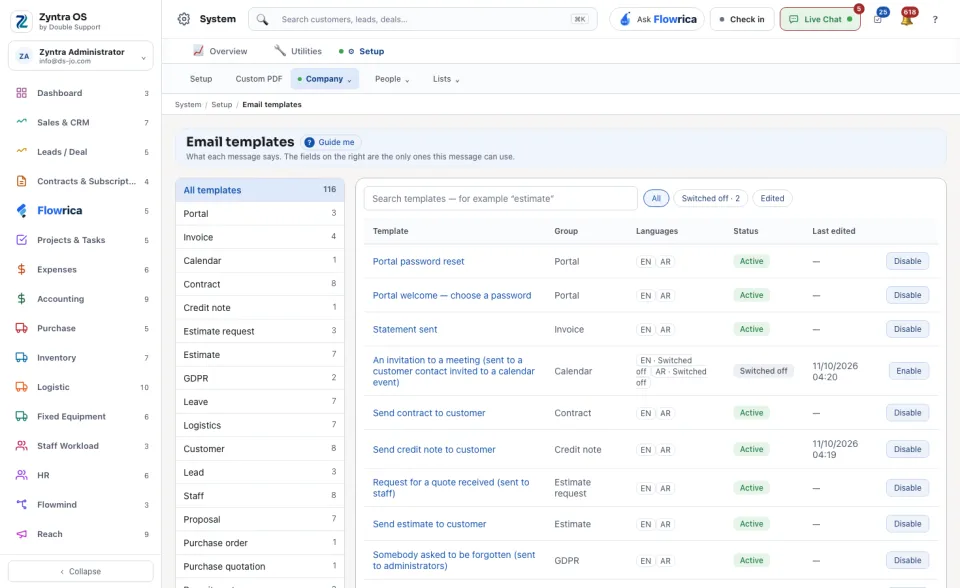Select All templates category

pyautogui.click(x=260, y=190)
